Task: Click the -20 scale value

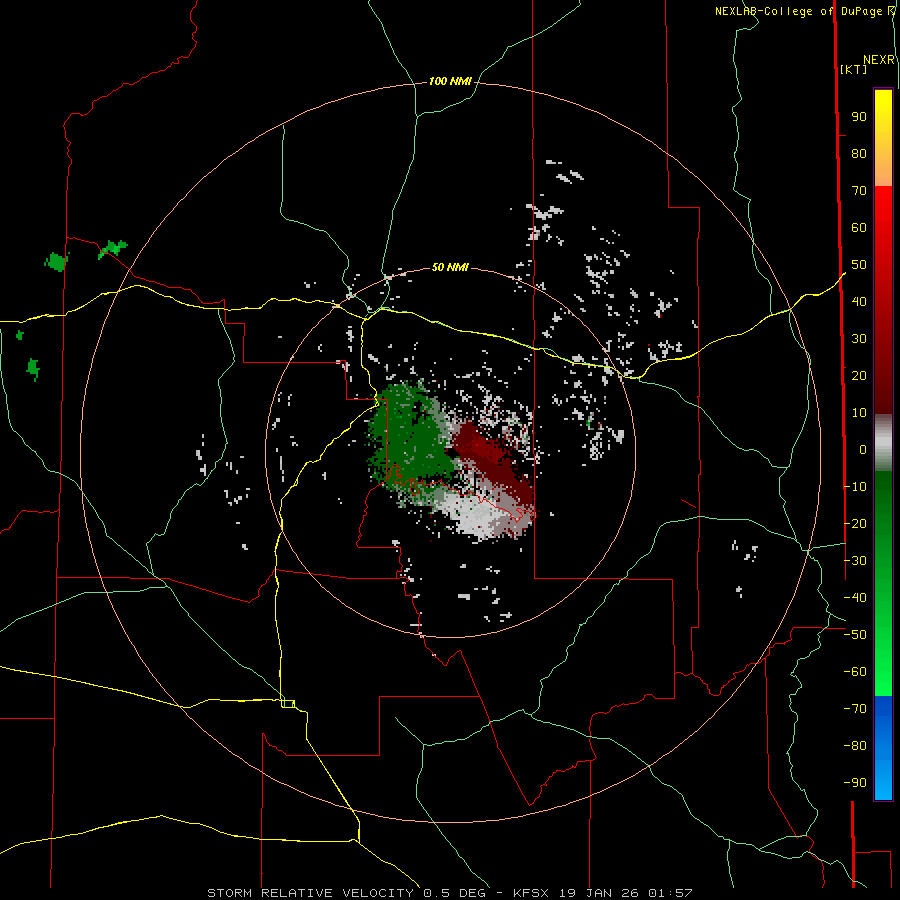Action: coord(855,523)
